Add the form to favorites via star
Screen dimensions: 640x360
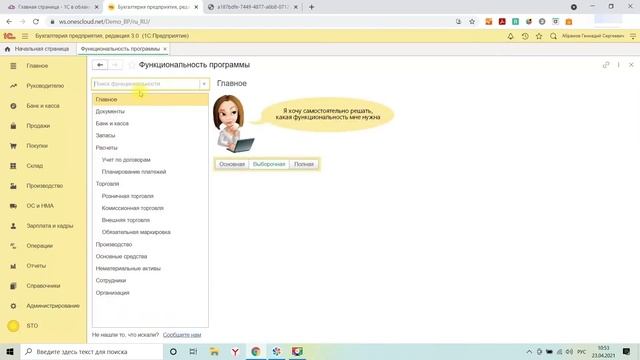click(131, 65)
